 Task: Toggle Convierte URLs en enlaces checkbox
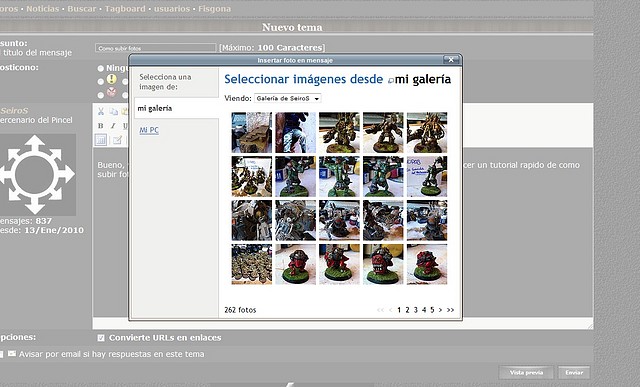pyautogui.click(x=101, y=338)
